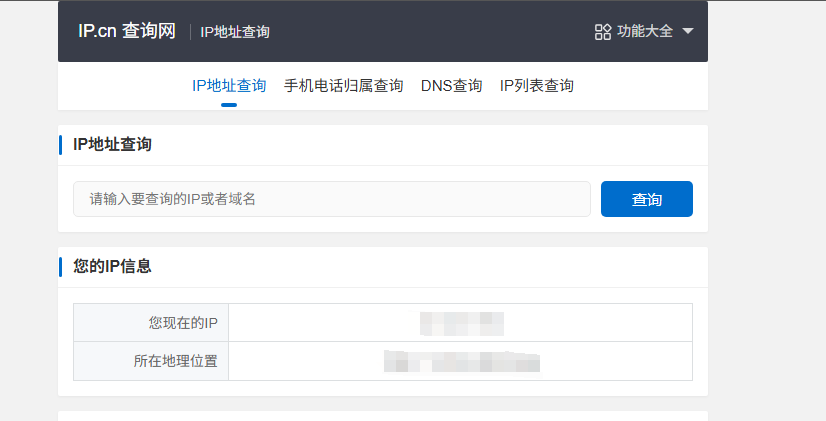Screen dimensions: 826x421
Task: Focus the IP or domain input field
Action: pos(332,199)
